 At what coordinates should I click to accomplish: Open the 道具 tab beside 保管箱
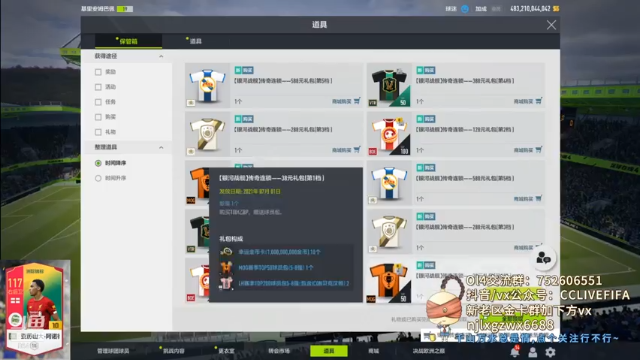(x=196, y=41)
